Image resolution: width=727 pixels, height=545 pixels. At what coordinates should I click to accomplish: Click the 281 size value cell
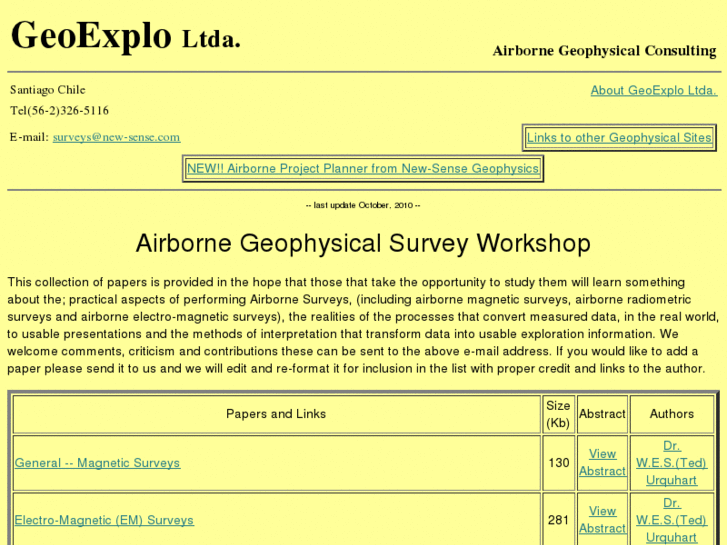[558, 520]
